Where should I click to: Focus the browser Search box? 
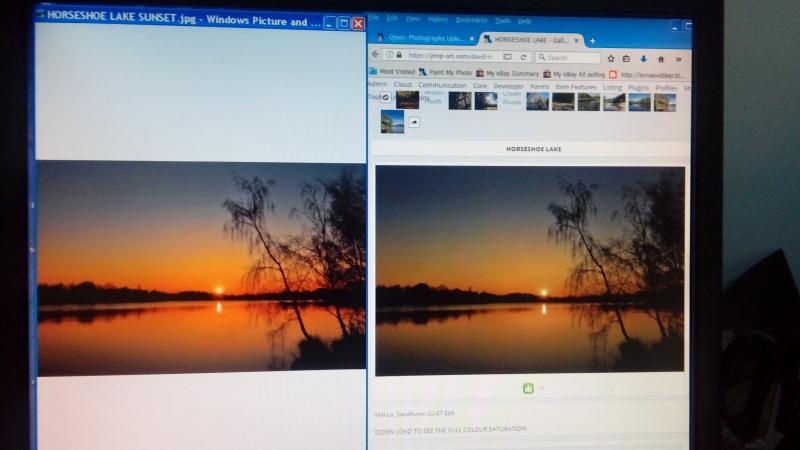567,58
